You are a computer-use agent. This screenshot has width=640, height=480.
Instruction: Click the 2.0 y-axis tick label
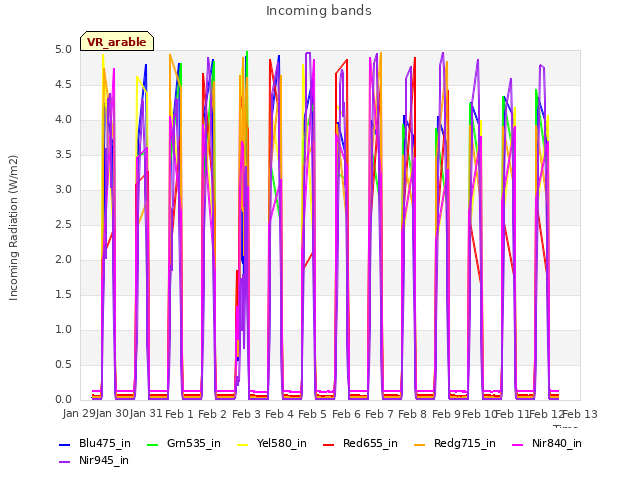[x=63, y=260]
